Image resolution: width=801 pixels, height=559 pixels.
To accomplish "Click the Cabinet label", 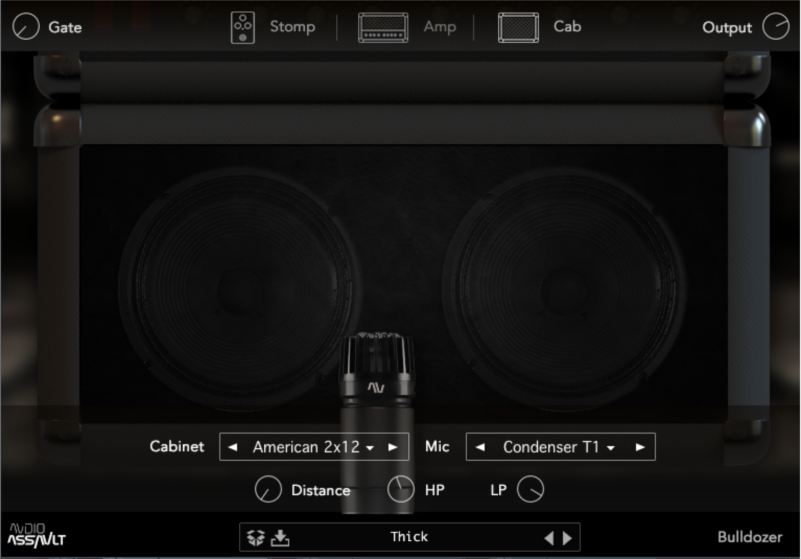I will point(177,447).
